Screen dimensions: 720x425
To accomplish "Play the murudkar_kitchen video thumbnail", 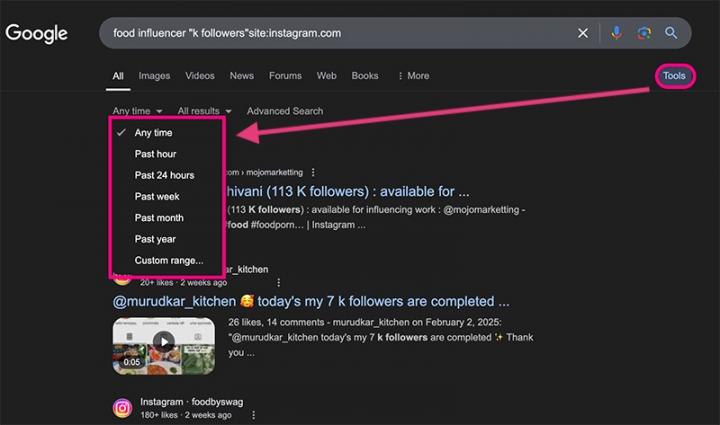I will coord(164,345).
